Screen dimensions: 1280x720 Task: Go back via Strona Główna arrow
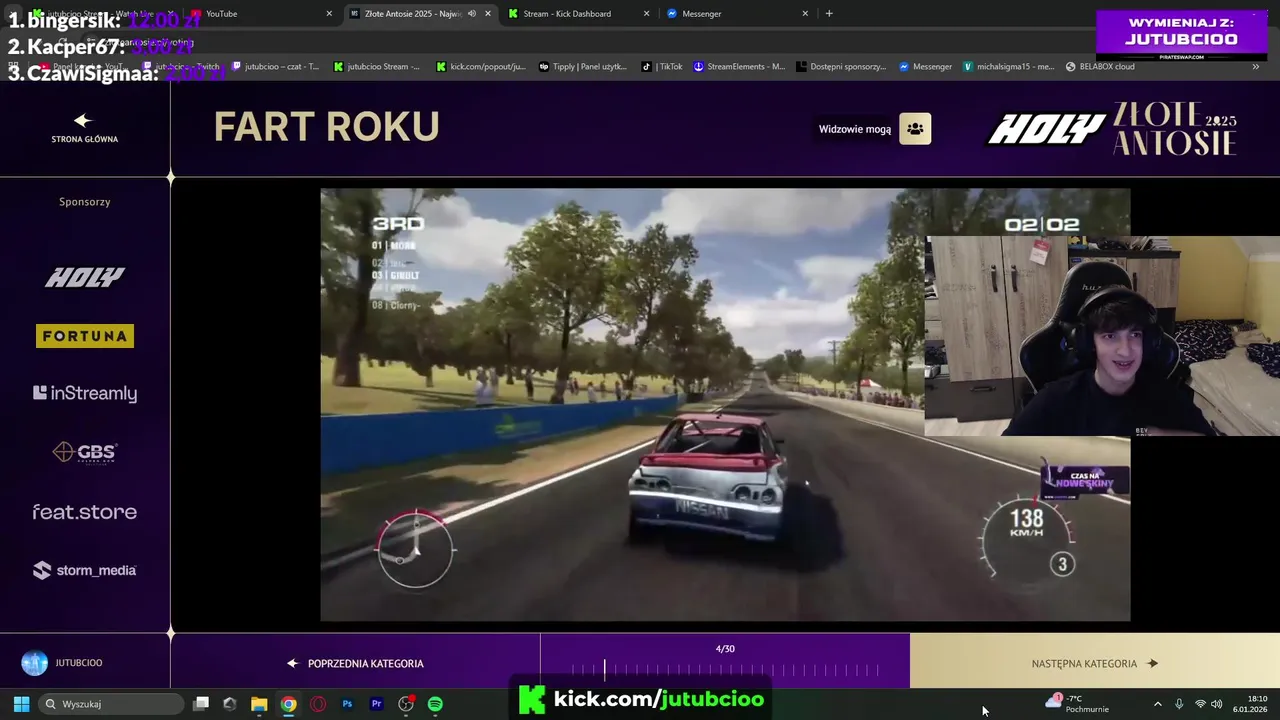(84, 127)
